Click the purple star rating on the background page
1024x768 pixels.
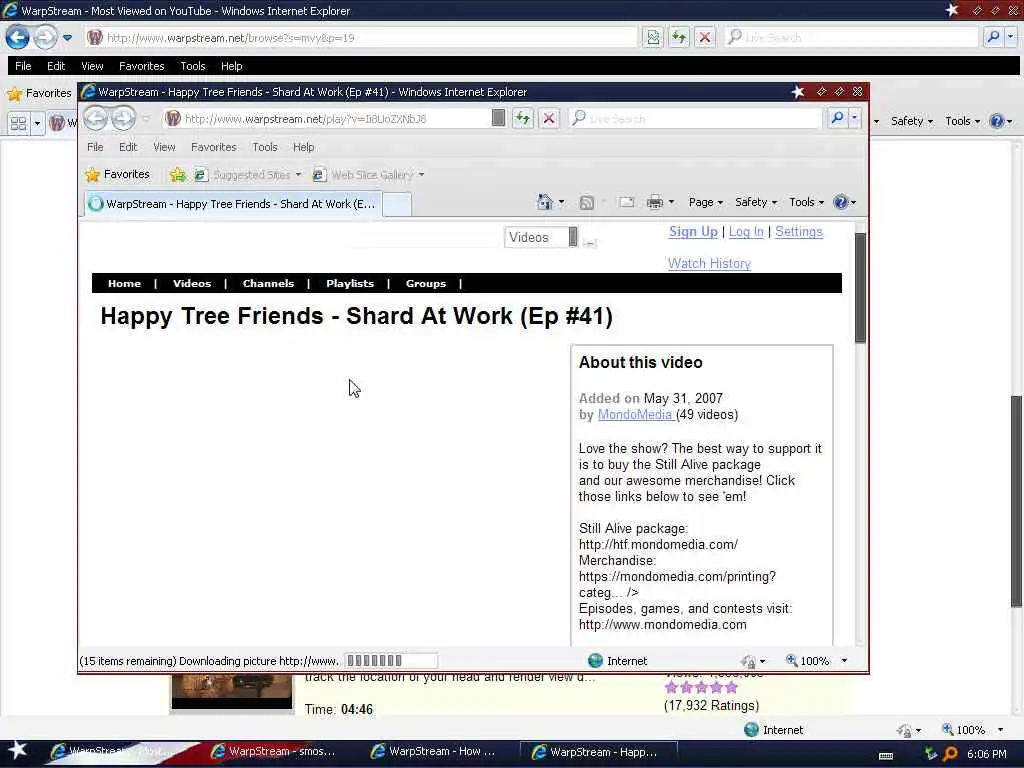click(x=701, y=688)
